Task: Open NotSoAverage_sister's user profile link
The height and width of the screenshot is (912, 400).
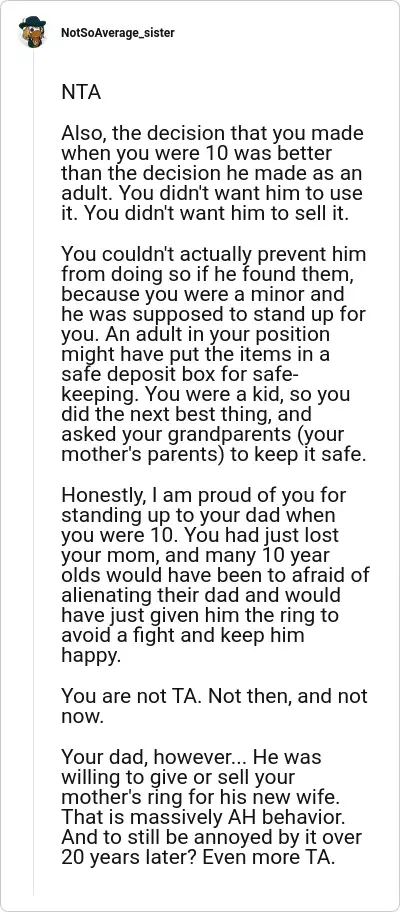Action: click(x=117, y=33)
